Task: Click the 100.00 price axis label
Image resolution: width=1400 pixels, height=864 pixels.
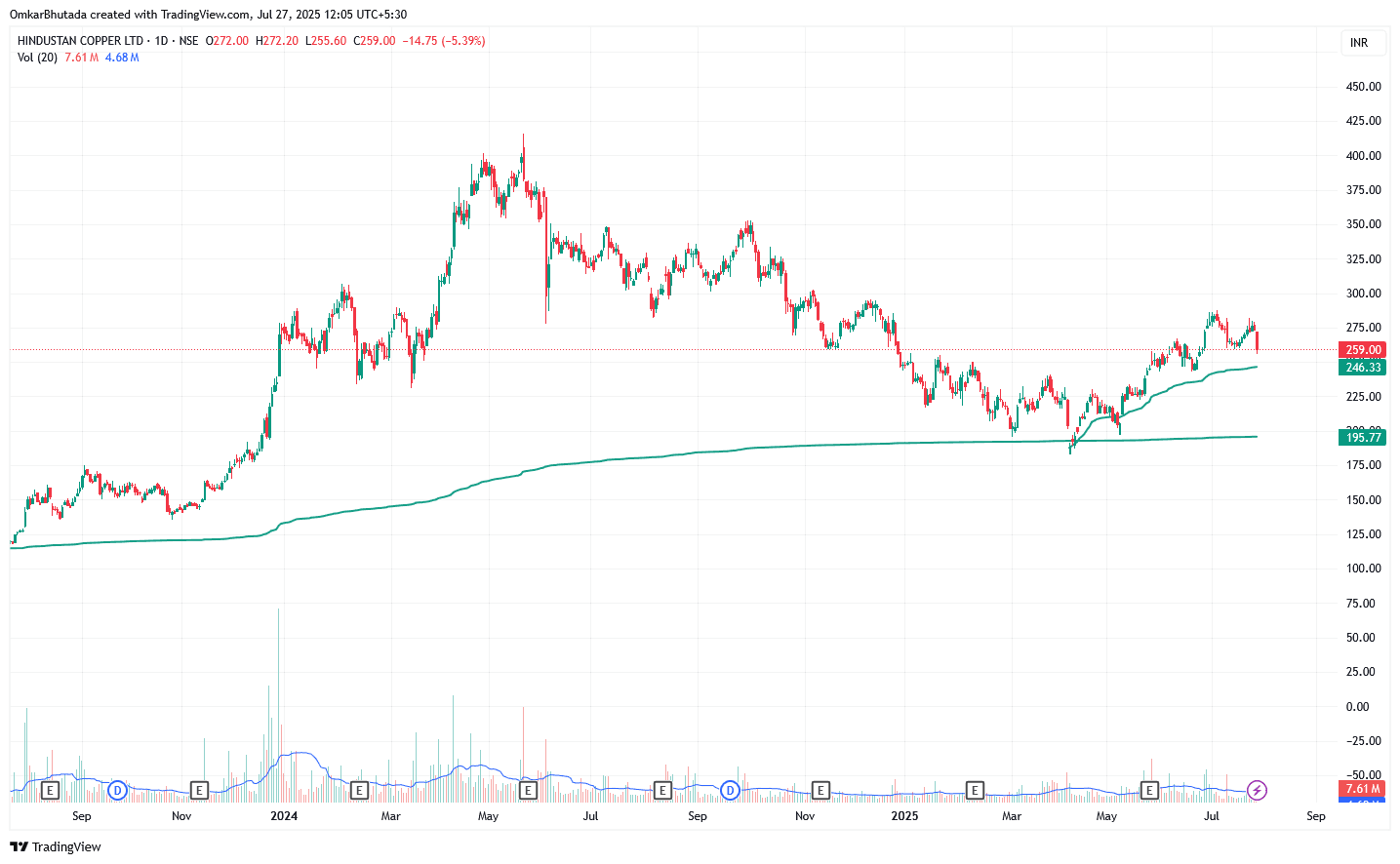Action: point(1363,569)
